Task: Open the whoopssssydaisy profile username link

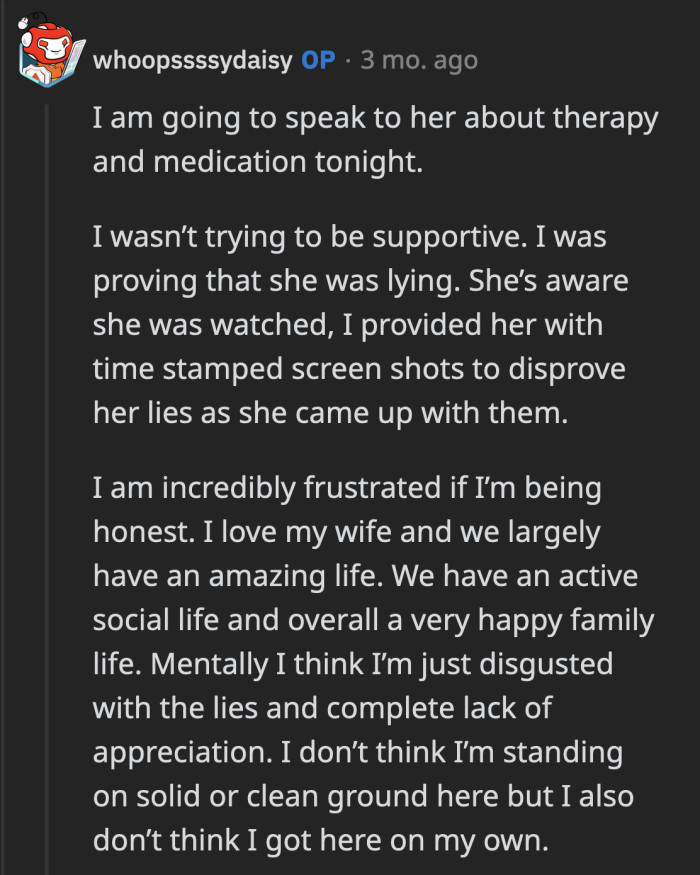Action: (x=192, y=61)
